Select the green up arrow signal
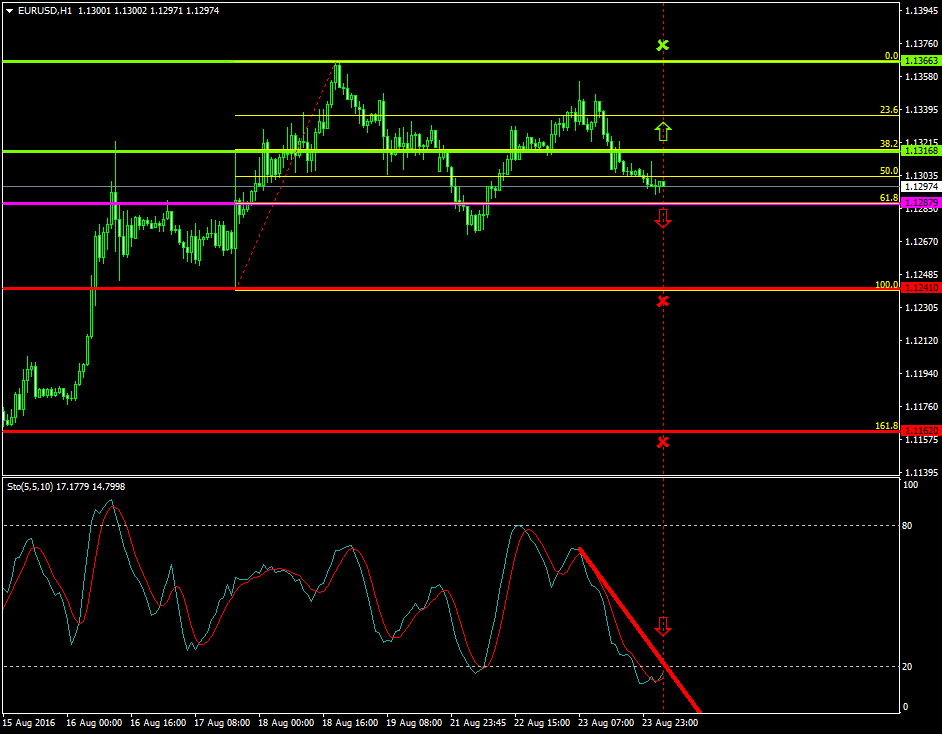 (662, 130)
